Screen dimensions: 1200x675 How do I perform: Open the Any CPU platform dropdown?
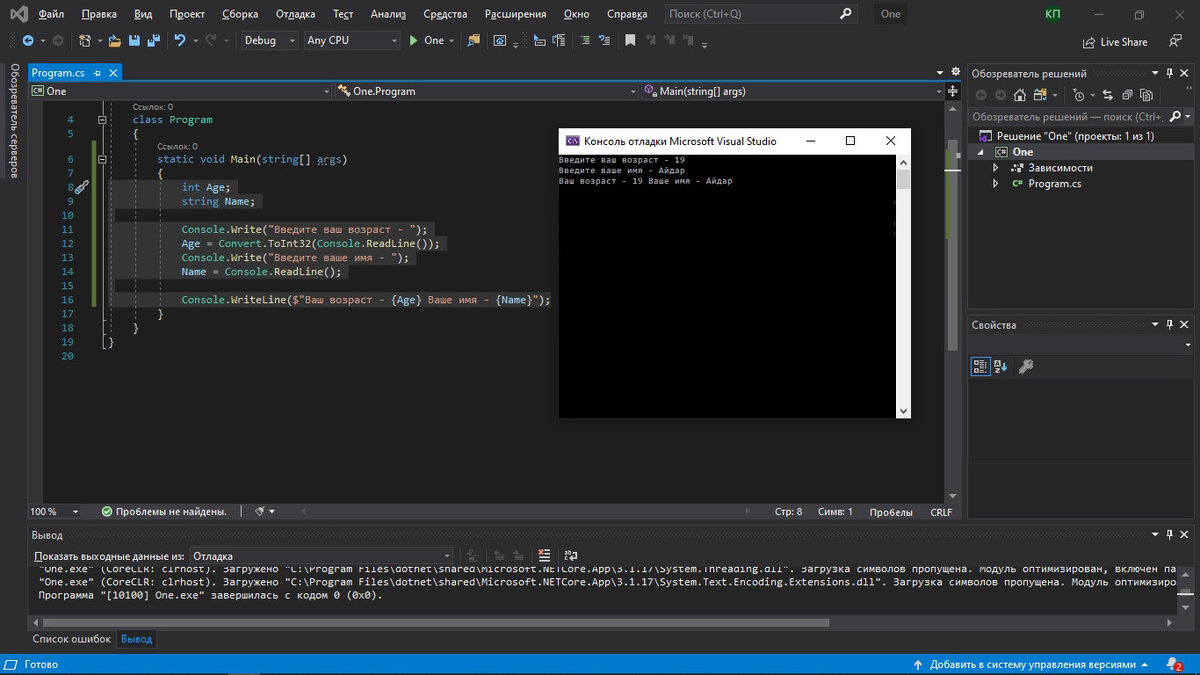point(351,41)
